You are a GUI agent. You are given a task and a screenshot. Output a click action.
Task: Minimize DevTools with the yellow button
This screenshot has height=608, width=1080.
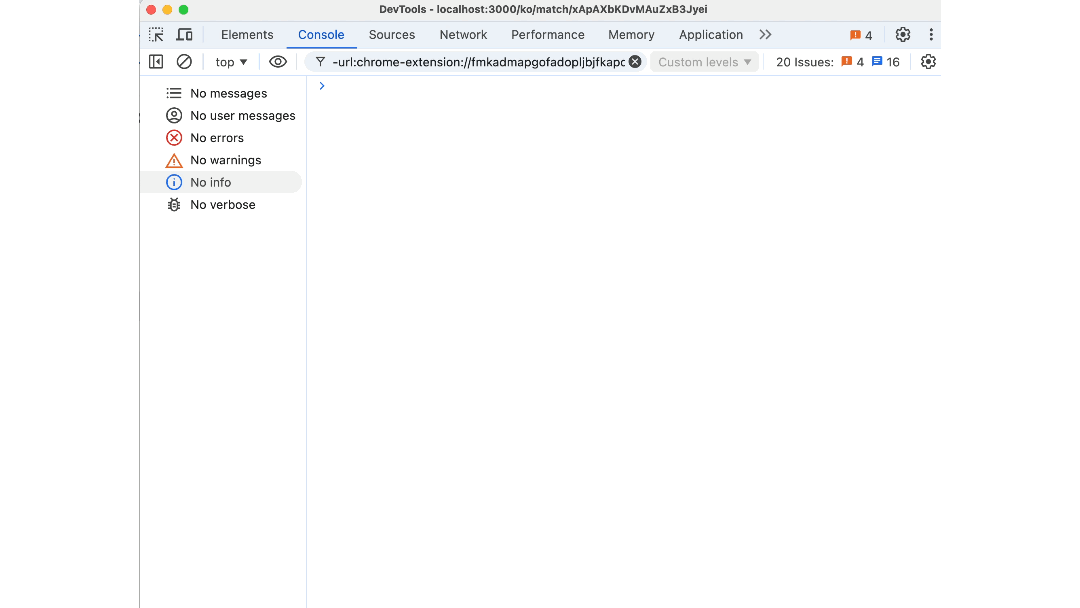pos(167,10)
